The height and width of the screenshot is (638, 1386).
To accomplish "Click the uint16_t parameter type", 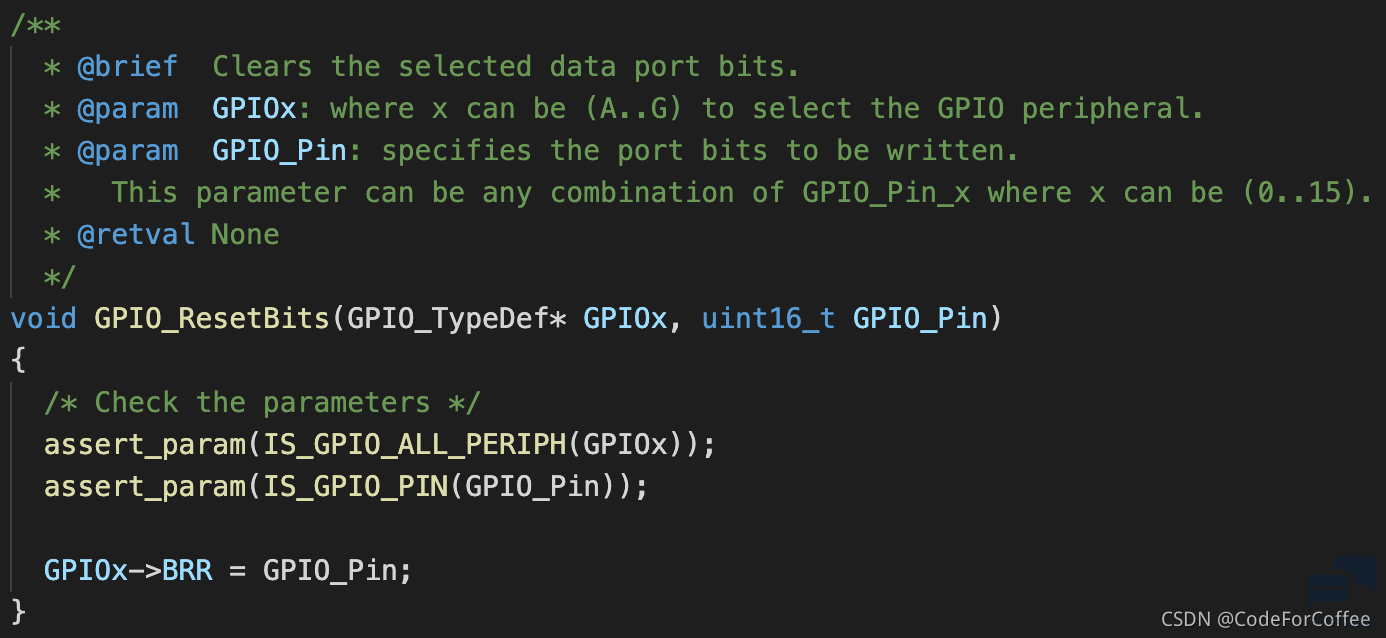I will click(768, 319).
